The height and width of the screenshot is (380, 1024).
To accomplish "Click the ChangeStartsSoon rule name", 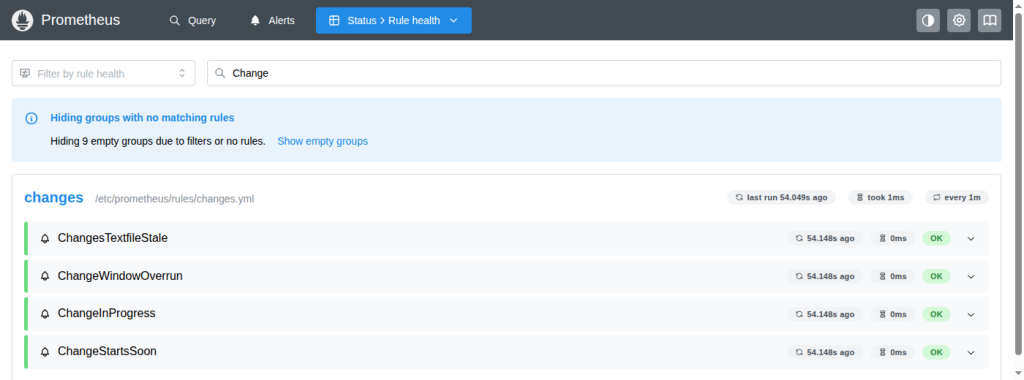I will 107,351.
